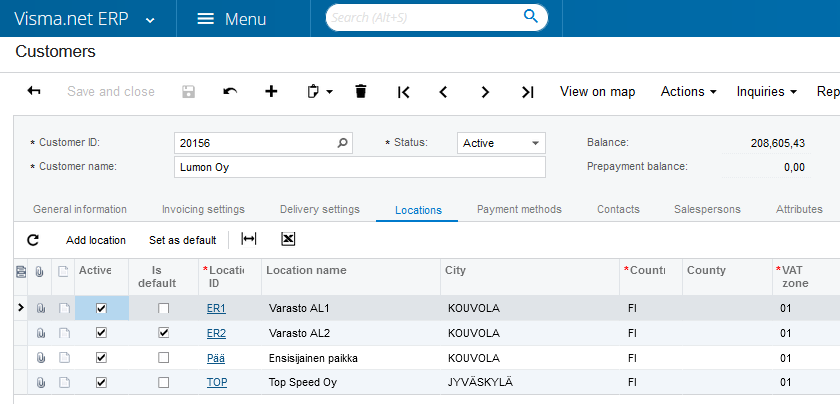Screen dimensions: 840x404
Task: Select the Locations tab
Action: coord(418,210)
